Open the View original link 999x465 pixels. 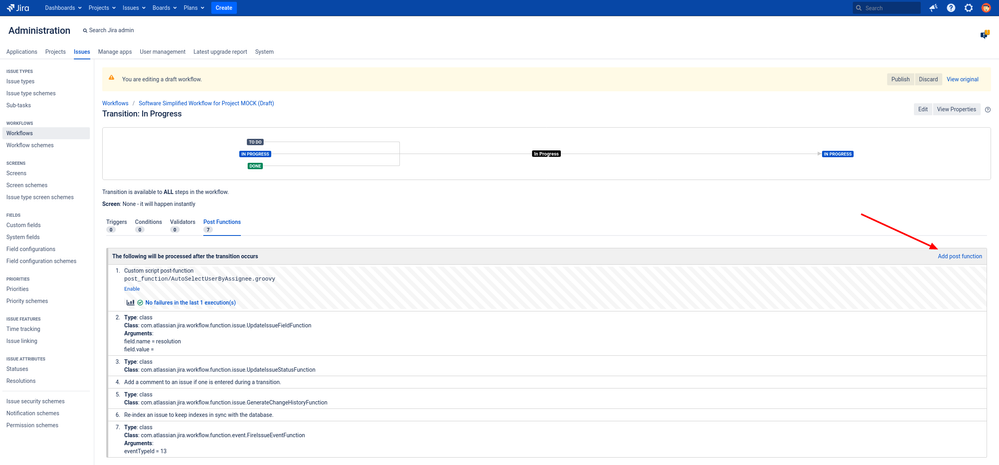coord(962,79)
